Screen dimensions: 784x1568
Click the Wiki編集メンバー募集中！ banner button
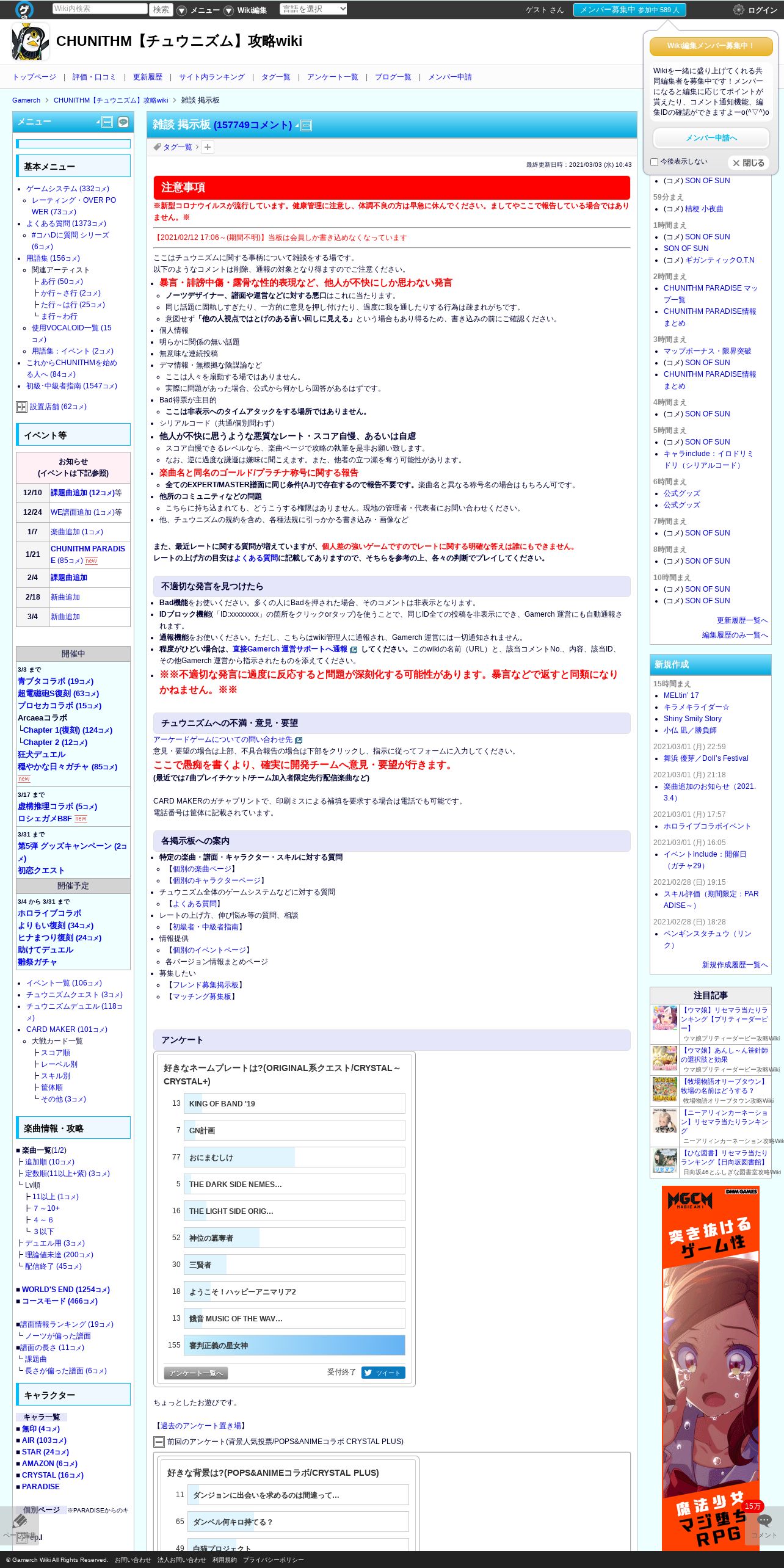point(711,46)
